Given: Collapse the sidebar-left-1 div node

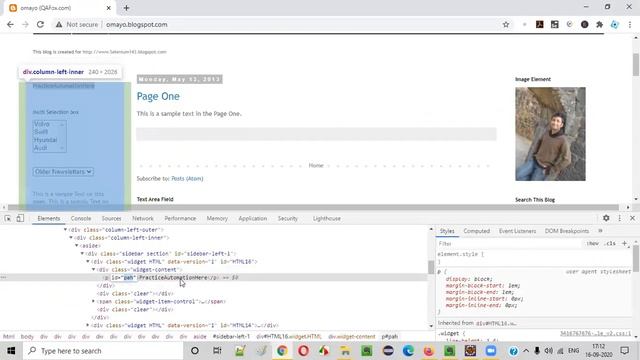Looking at the screenshot, I should tap(82, 253).
